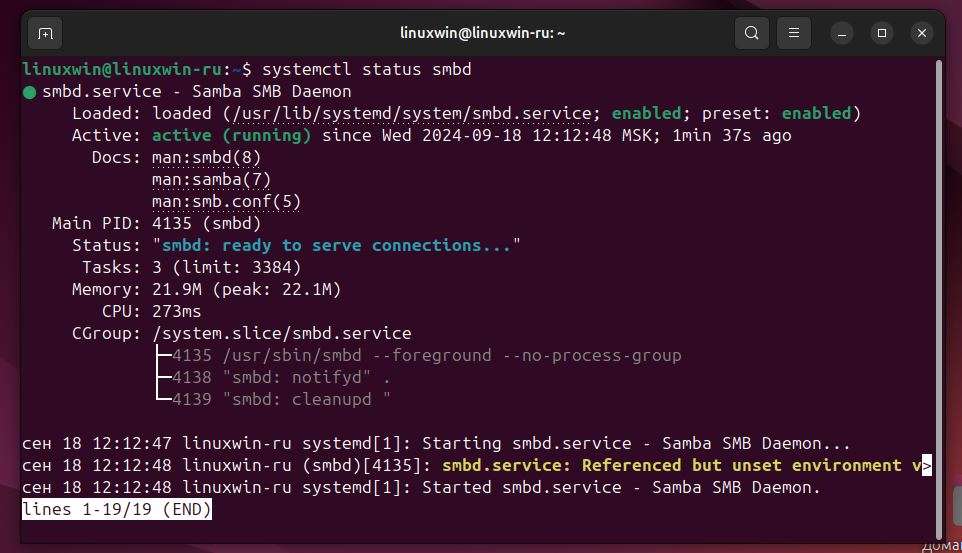Click the 'active (running)' status text
The width and height of the screenshot is (962, 553).
[231, 136]
